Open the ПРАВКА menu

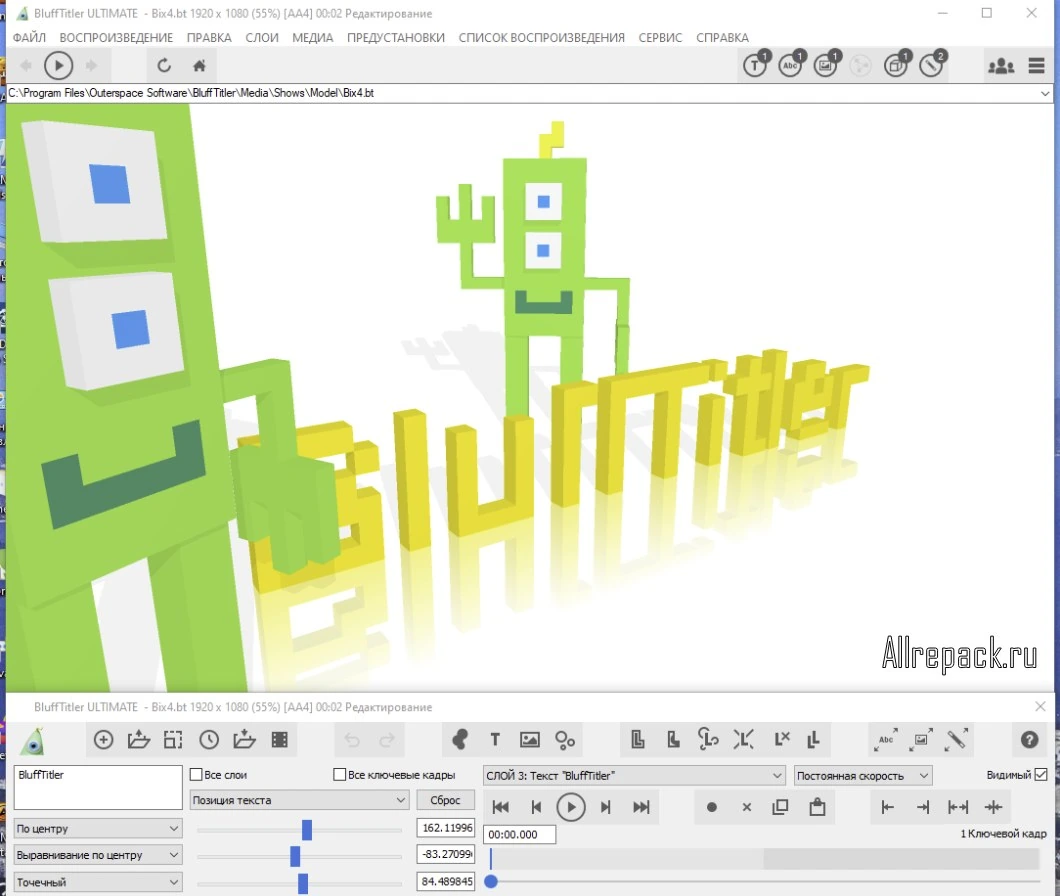coord(209,37)
